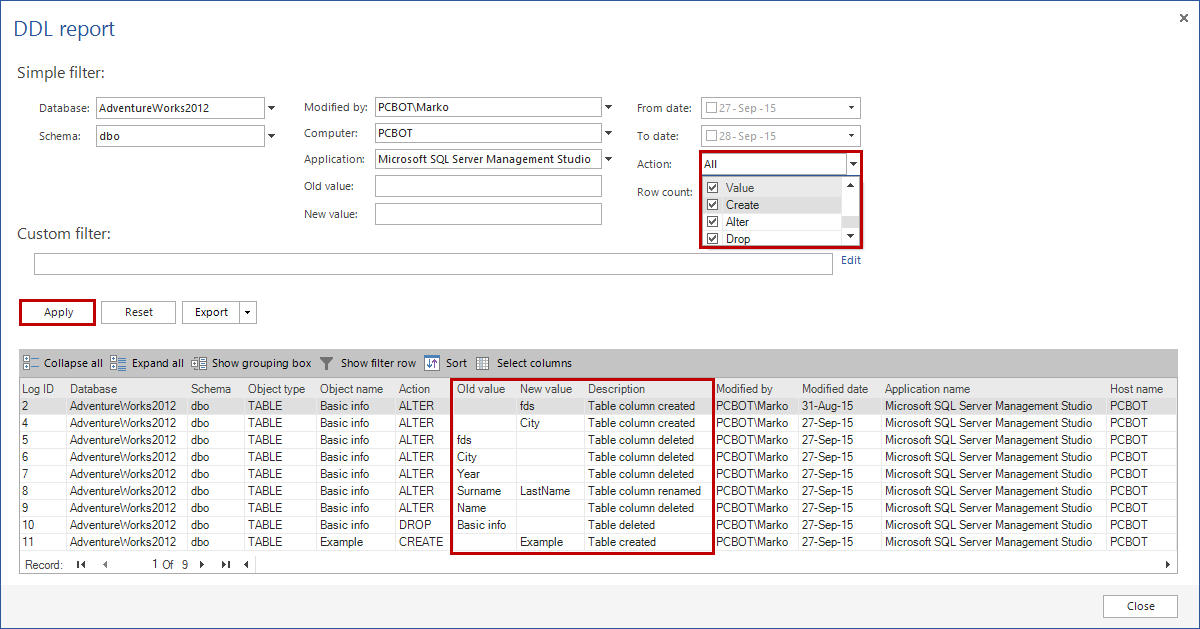Click the Edit custom filter link
The height and width of the screenshot is (629, 1200).
[x=850, y=260]
